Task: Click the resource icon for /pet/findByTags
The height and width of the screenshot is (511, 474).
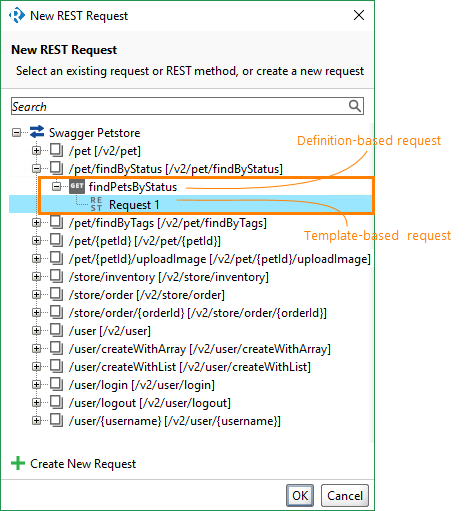Action: click(56, 222)
